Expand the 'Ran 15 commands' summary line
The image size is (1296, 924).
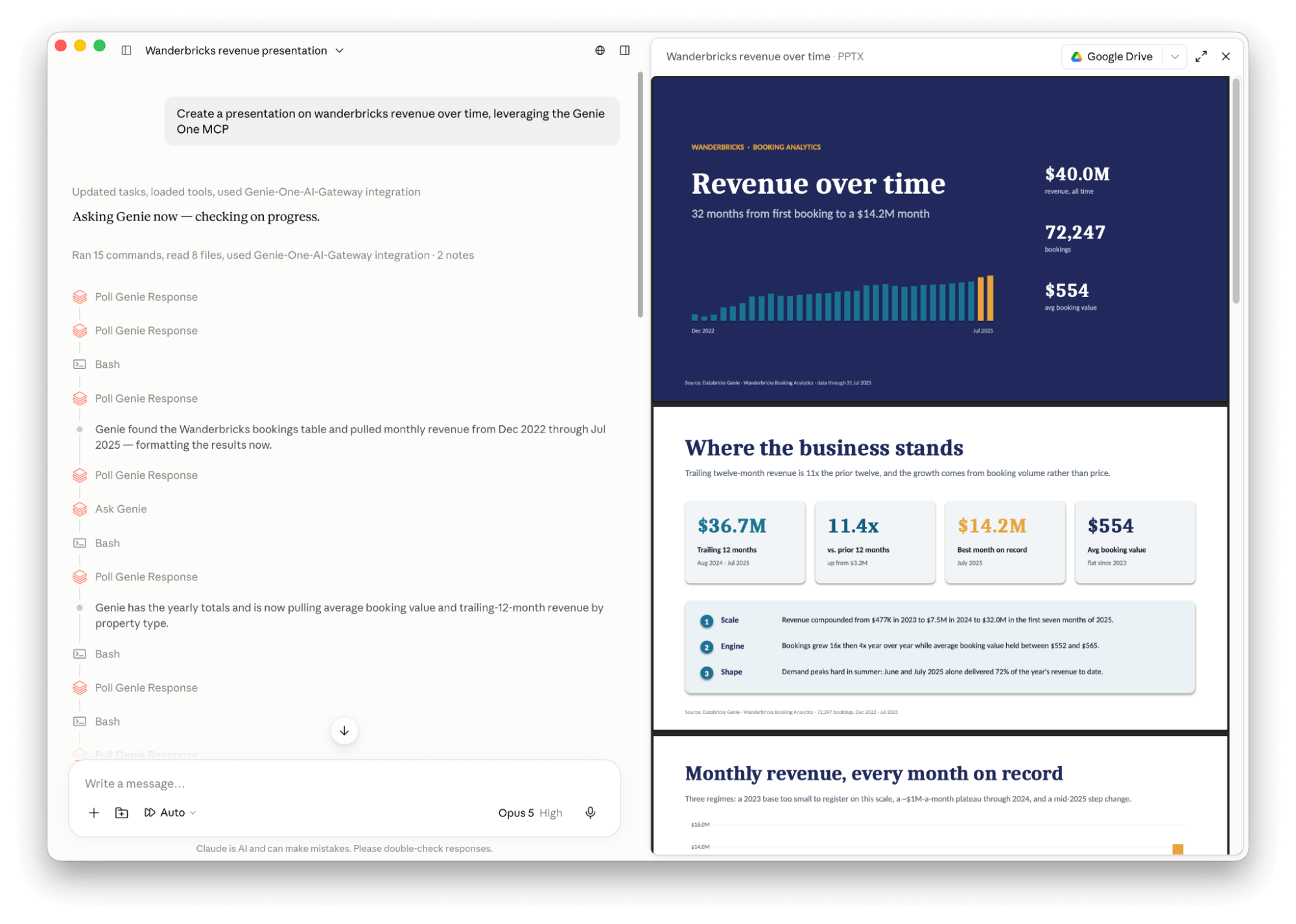(x=272, y=255)
